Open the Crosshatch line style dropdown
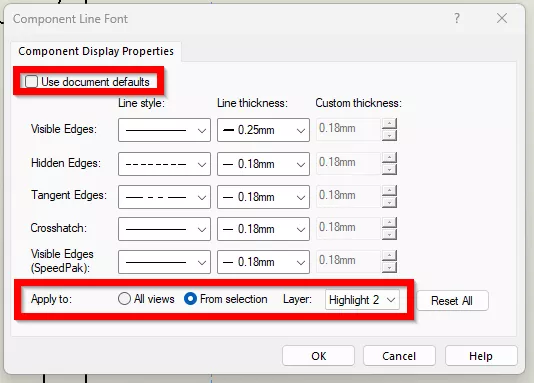This screenshot has width=534, height=383. [x=164, y=229]
